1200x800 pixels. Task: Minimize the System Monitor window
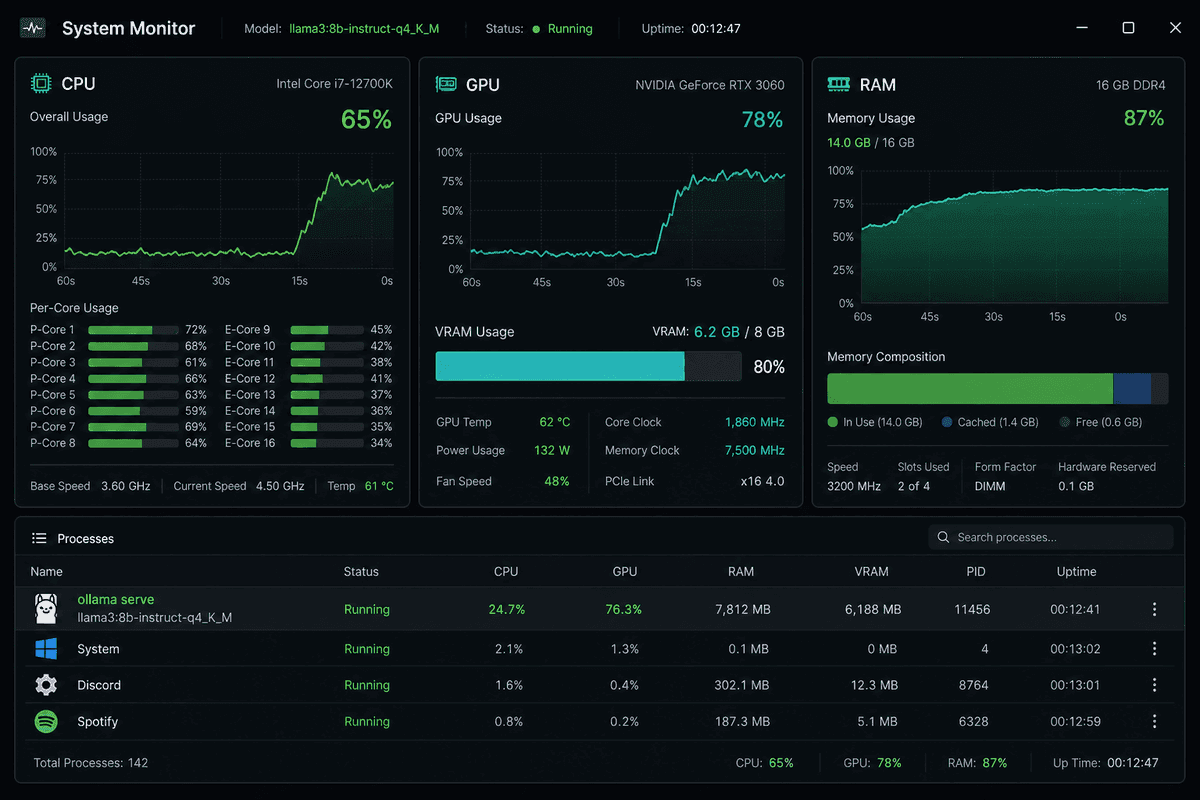[1081, 28]
